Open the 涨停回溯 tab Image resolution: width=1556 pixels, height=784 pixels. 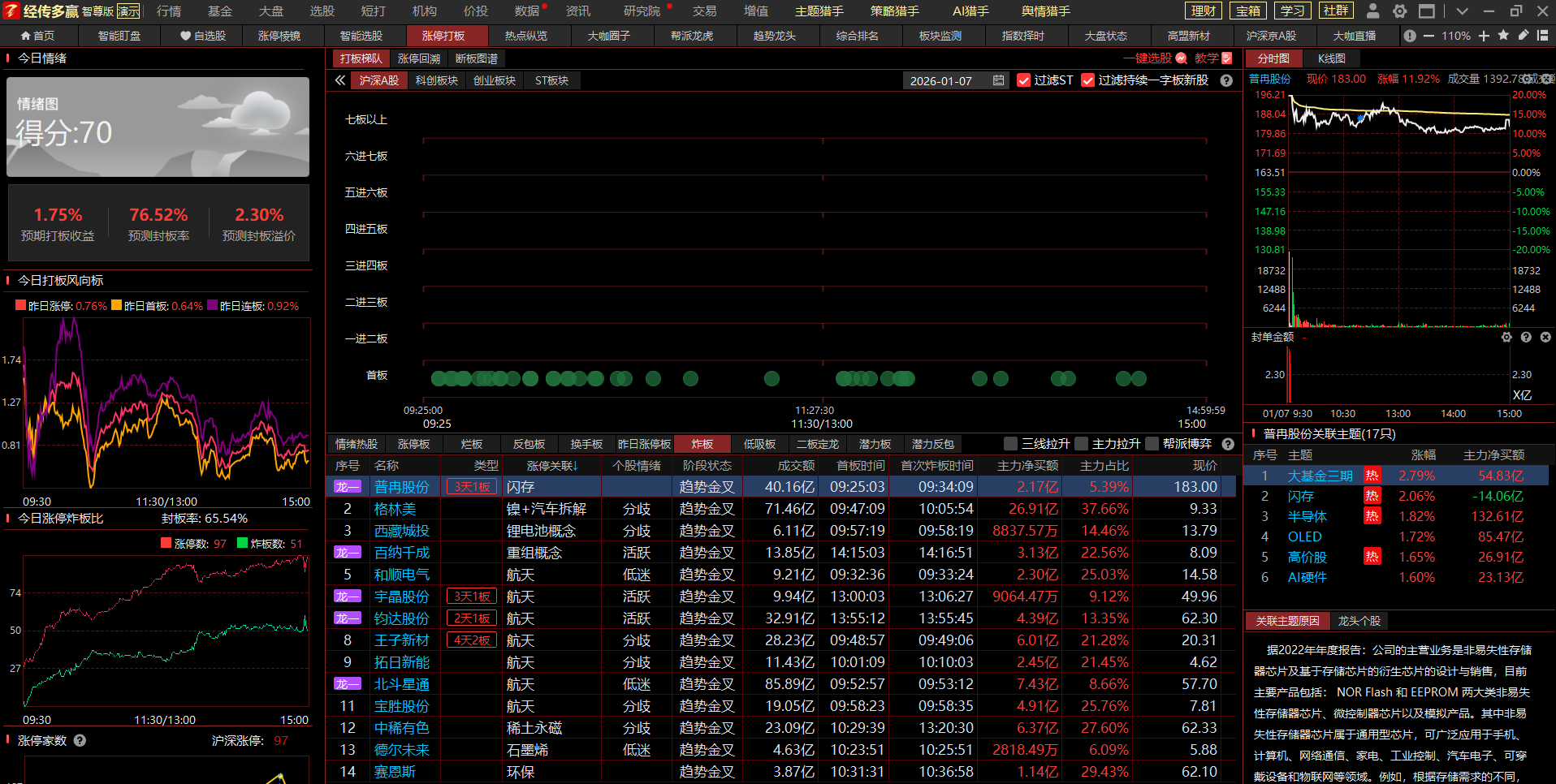point(418,58)
